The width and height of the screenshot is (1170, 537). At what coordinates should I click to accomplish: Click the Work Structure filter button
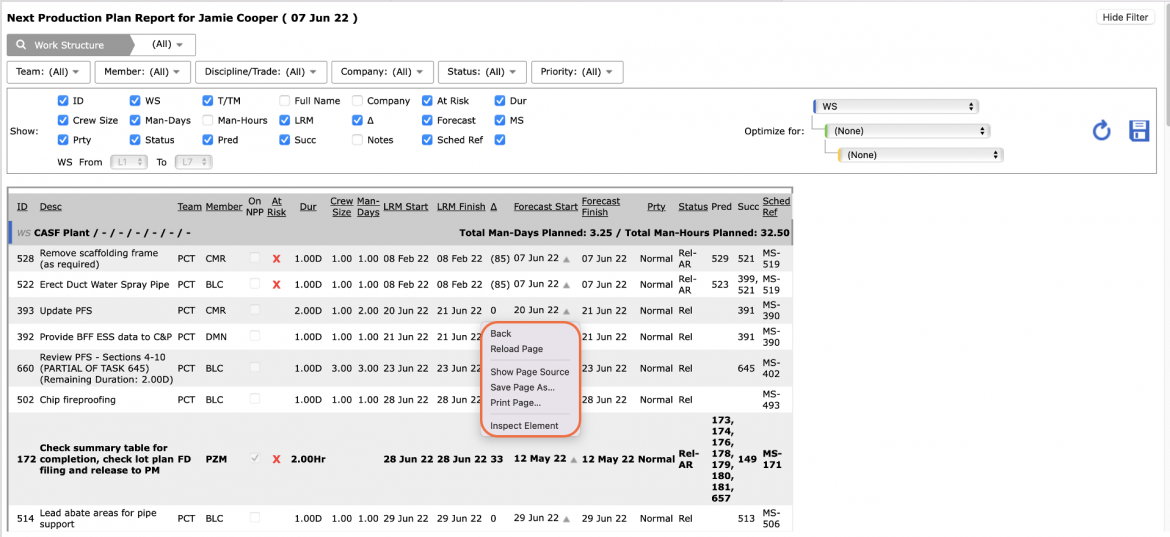click(69, 45)
